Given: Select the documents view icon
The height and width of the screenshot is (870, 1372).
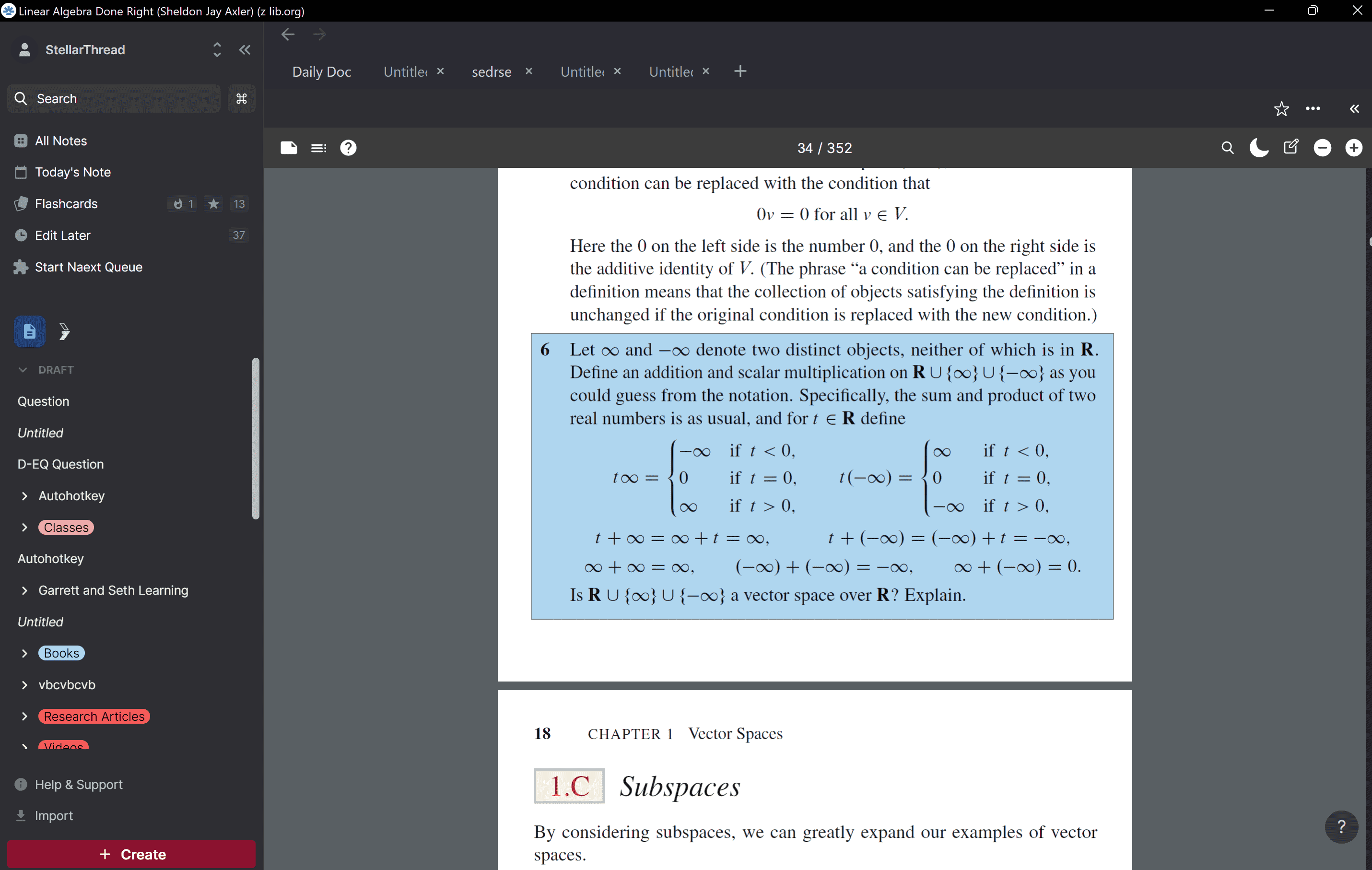Looking at the screenshot, I should [x=30, y=331].
